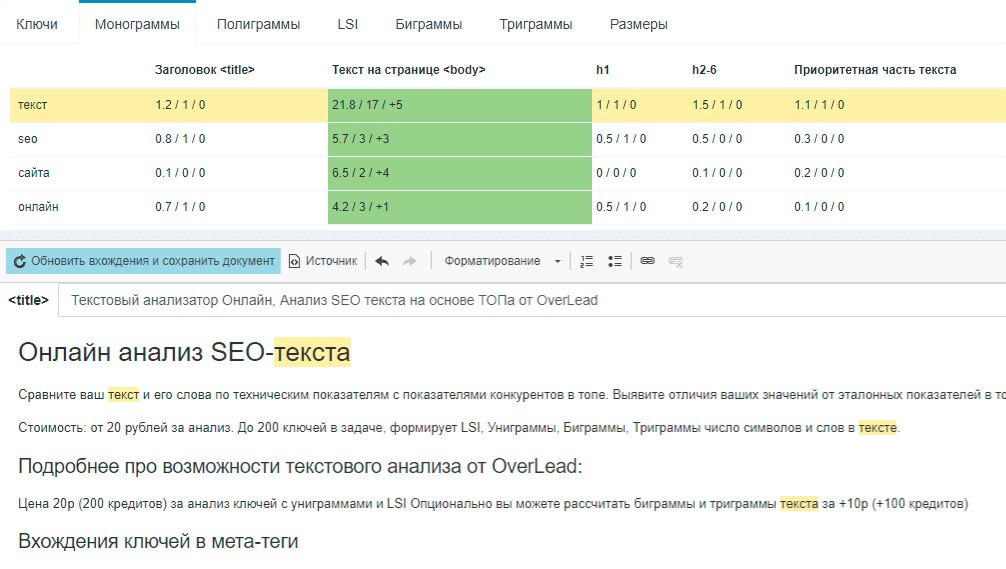Select the Триграммы tab

coord(536,24)
